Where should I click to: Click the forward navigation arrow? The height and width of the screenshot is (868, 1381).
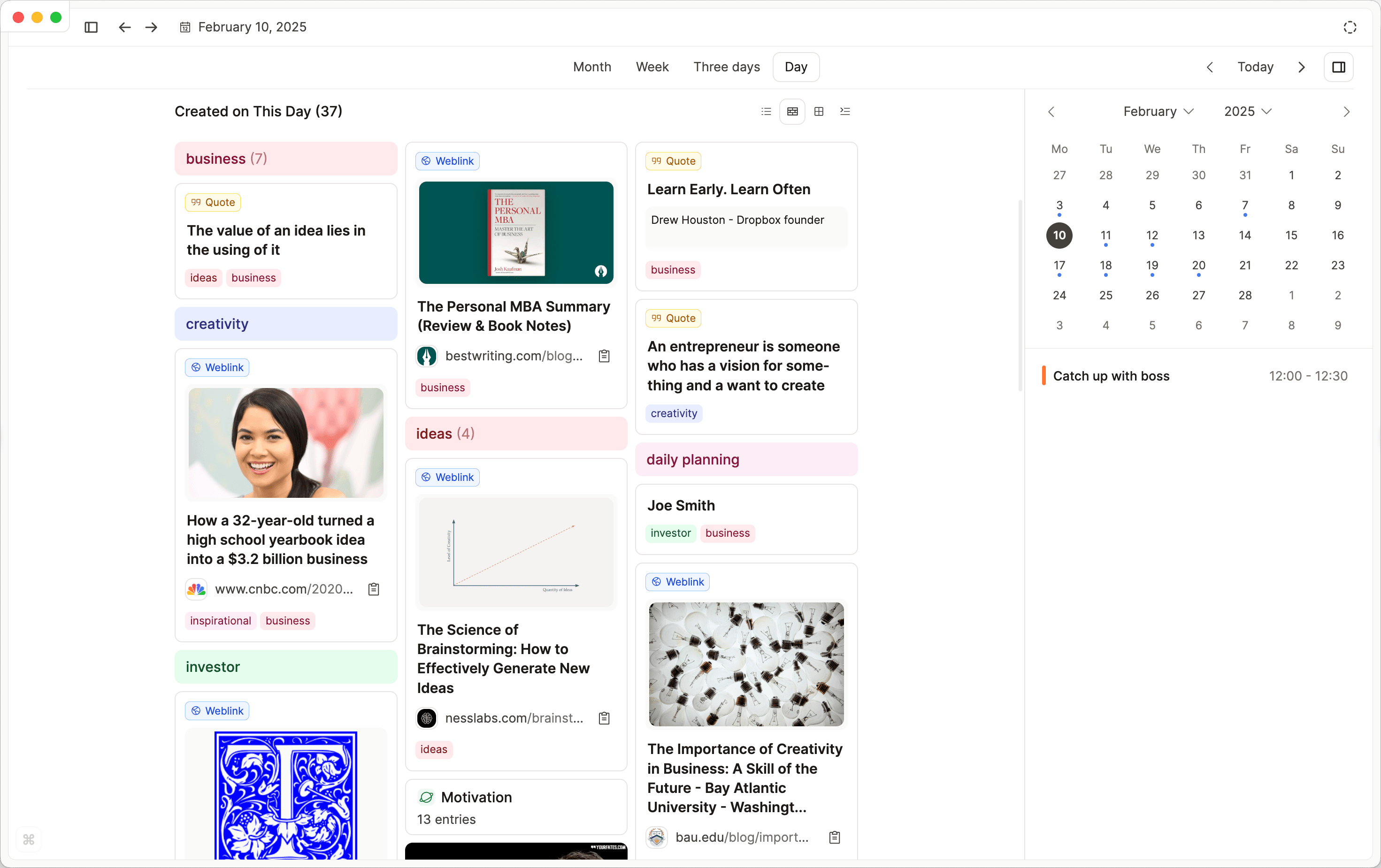[x=152, y=27]
